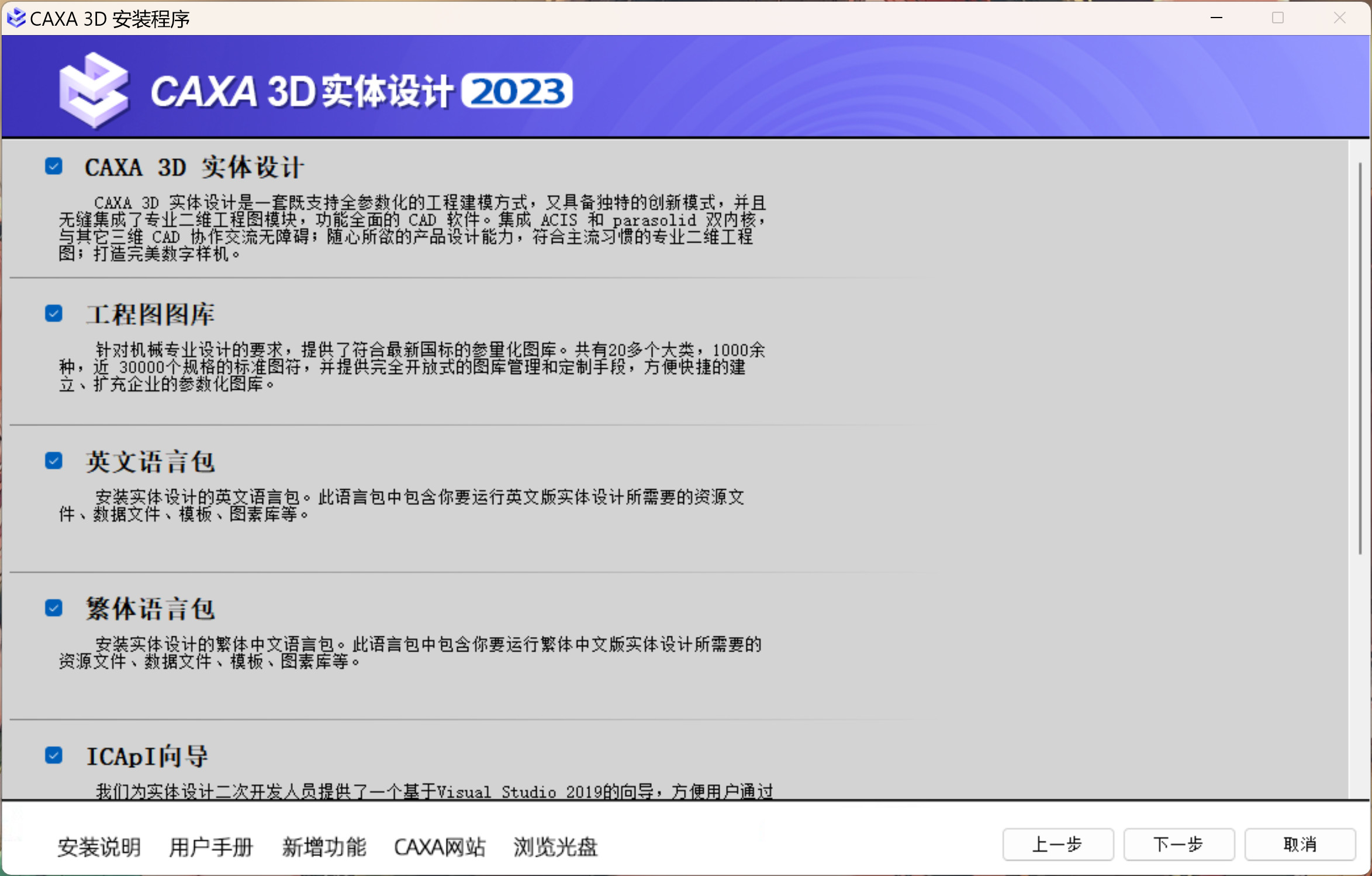Viewport: 1372px width, 876px height.
Task: Uncheck the CAXA 3D 实体设计 checkbox
Action: [54, 167]
